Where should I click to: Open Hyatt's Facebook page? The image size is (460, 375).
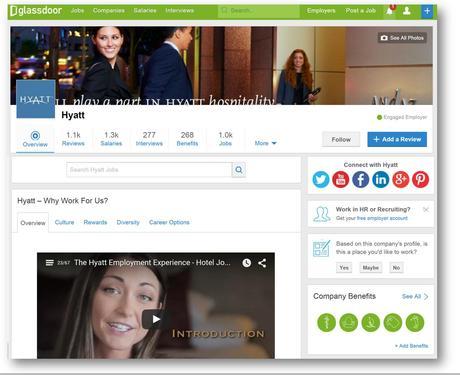coord(361,179)
